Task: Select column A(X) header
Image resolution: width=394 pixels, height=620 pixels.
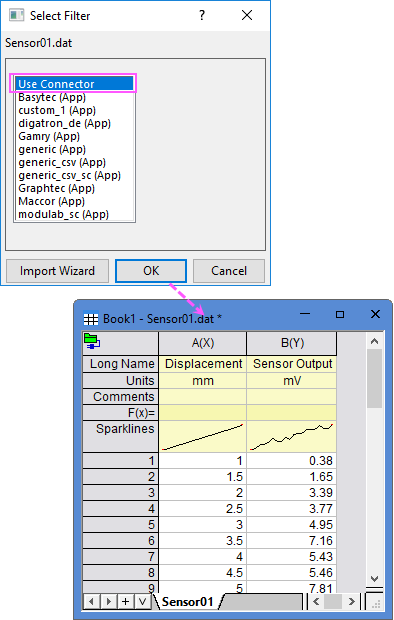Action: click(x=203, y=343)
